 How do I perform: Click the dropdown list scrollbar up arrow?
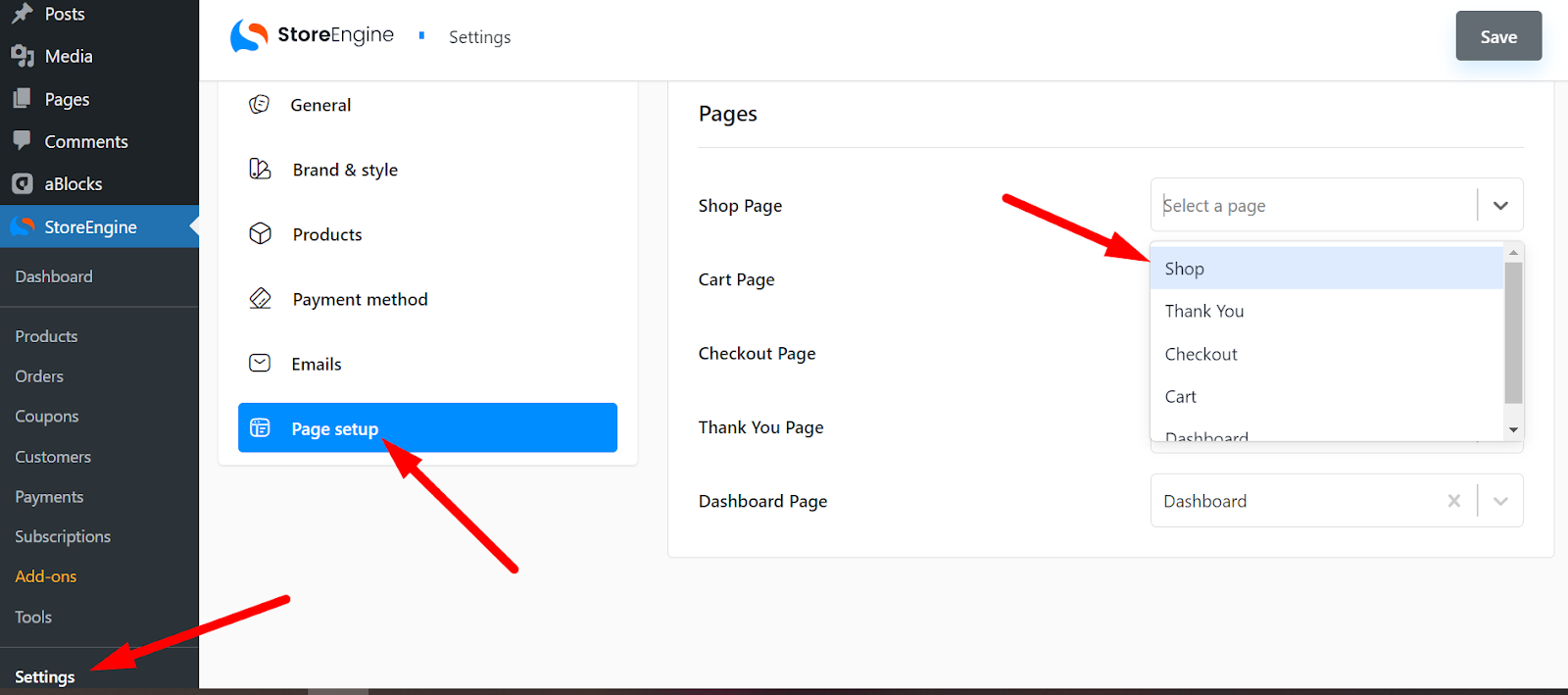click(1513, 253)
